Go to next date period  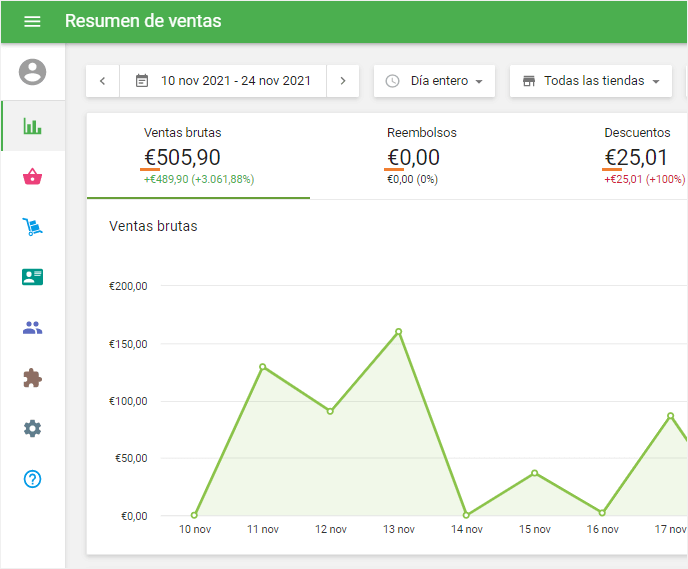[343, 81]
